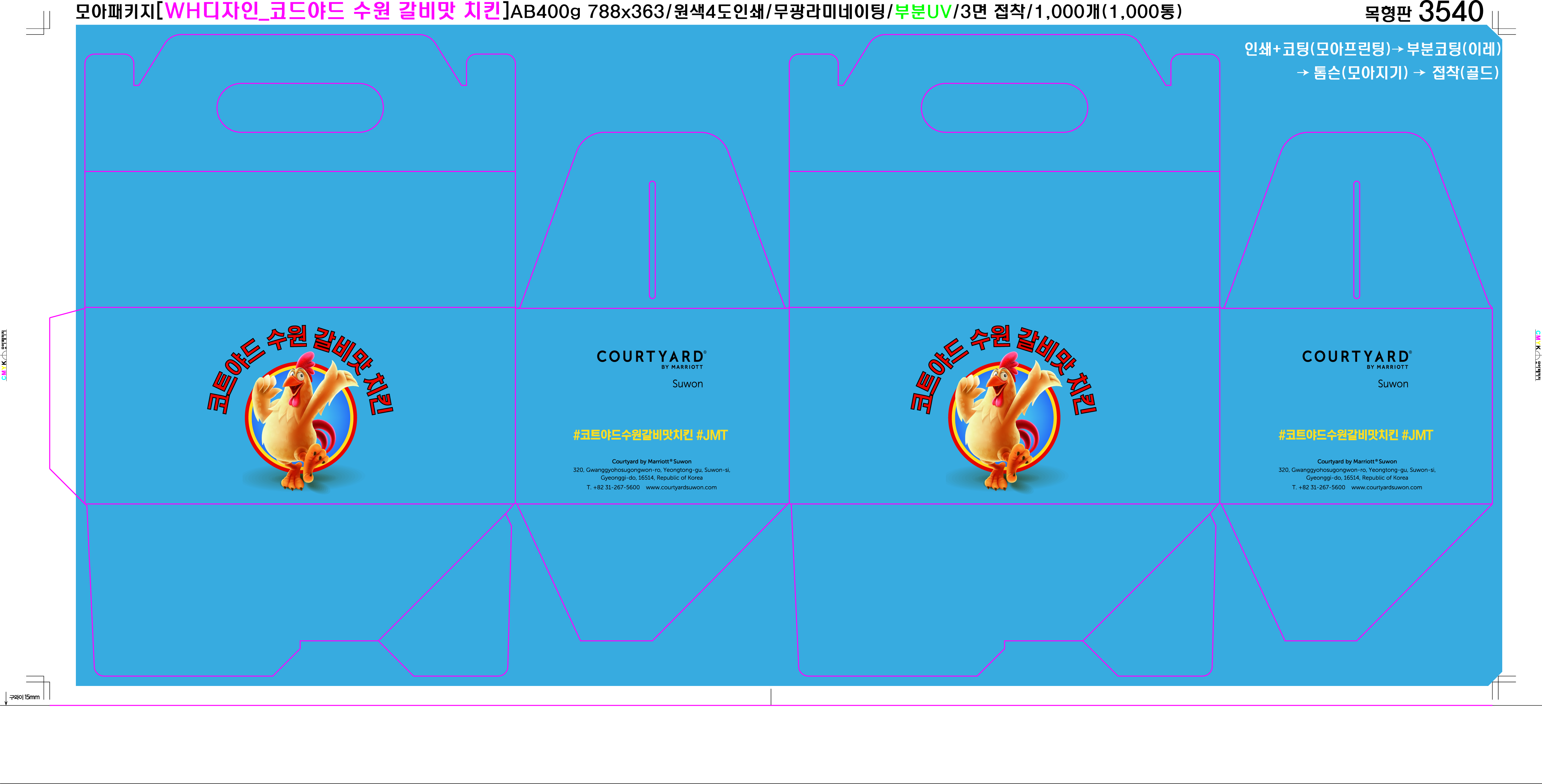Select the left yellow #JMT hashtag text
The height and width of the screenshot is (784, 1542).
(712, 435)
